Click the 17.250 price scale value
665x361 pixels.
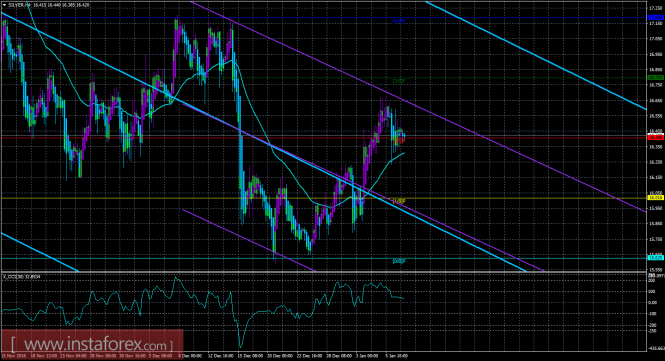click(x=655, y=8)
